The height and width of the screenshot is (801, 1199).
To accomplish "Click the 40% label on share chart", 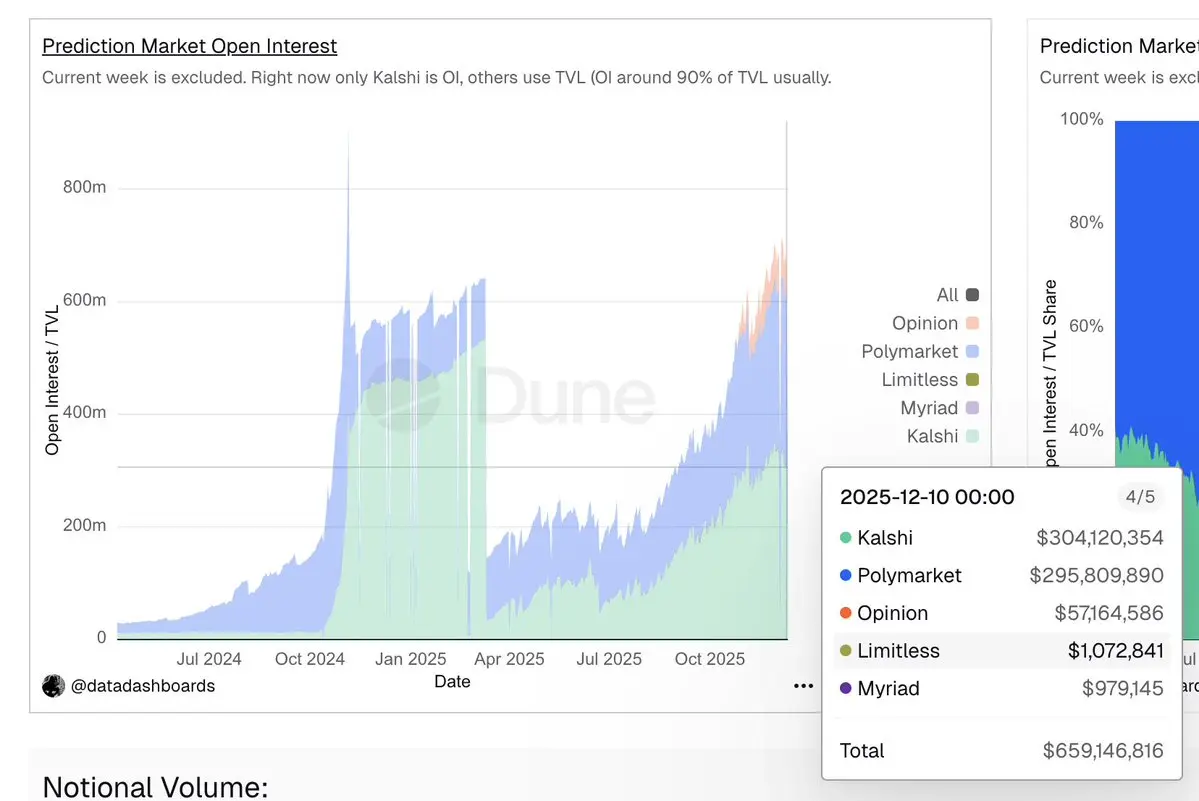I will (x=1086, y=430).
